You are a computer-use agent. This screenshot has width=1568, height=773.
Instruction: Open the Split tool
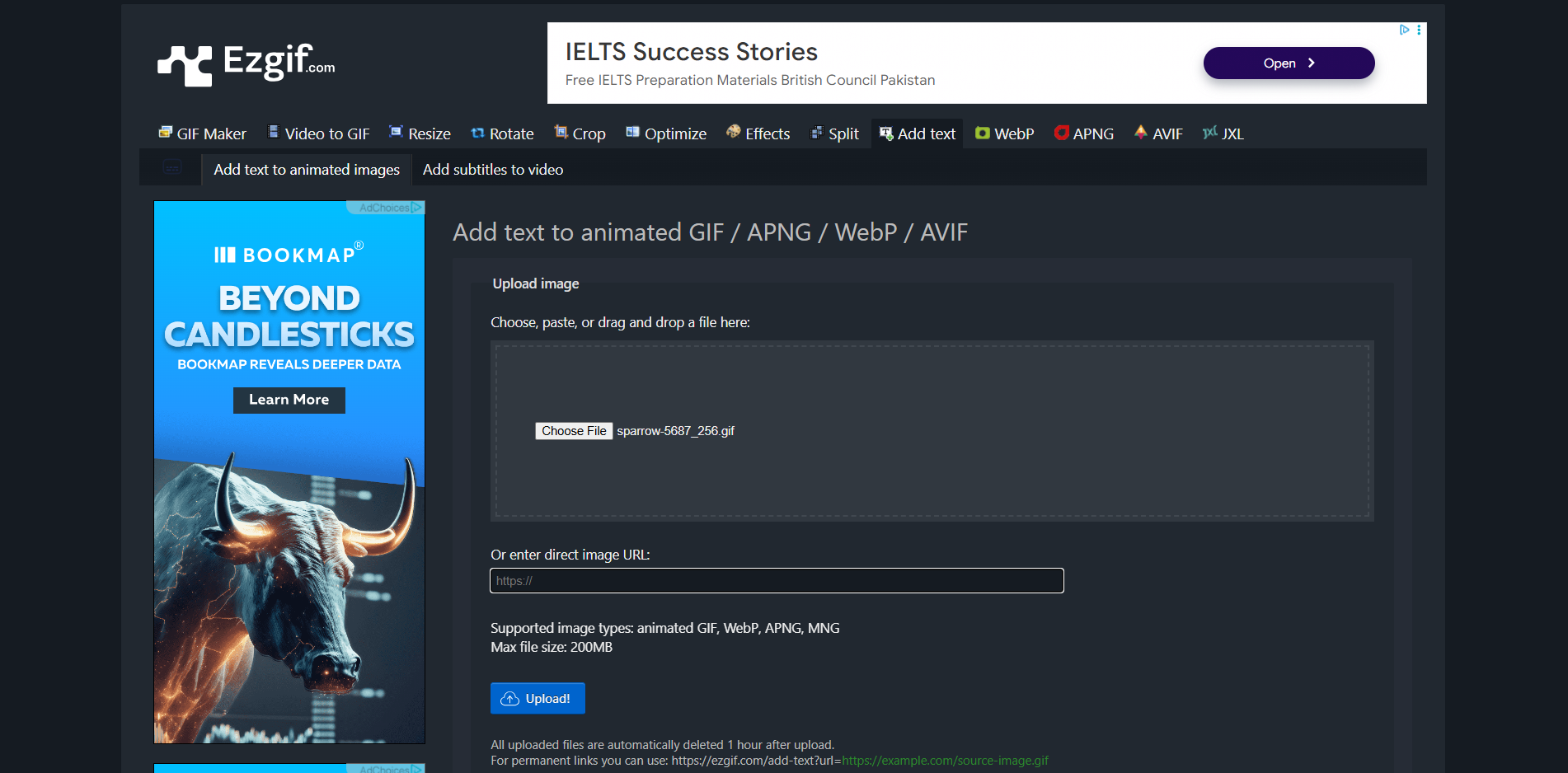pos(834,134)
